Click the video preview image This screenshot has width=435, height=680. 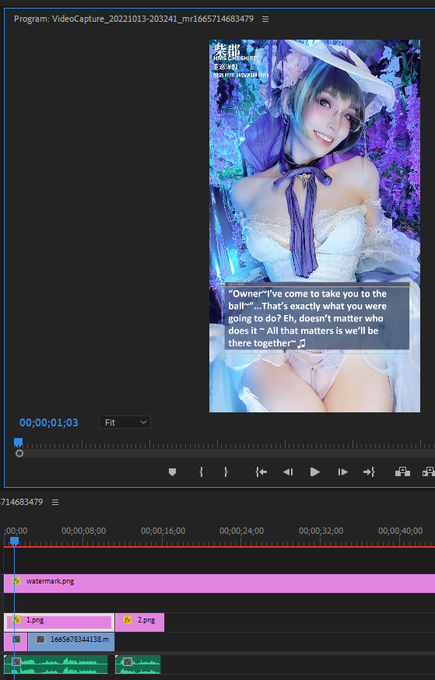click(314, 226)
